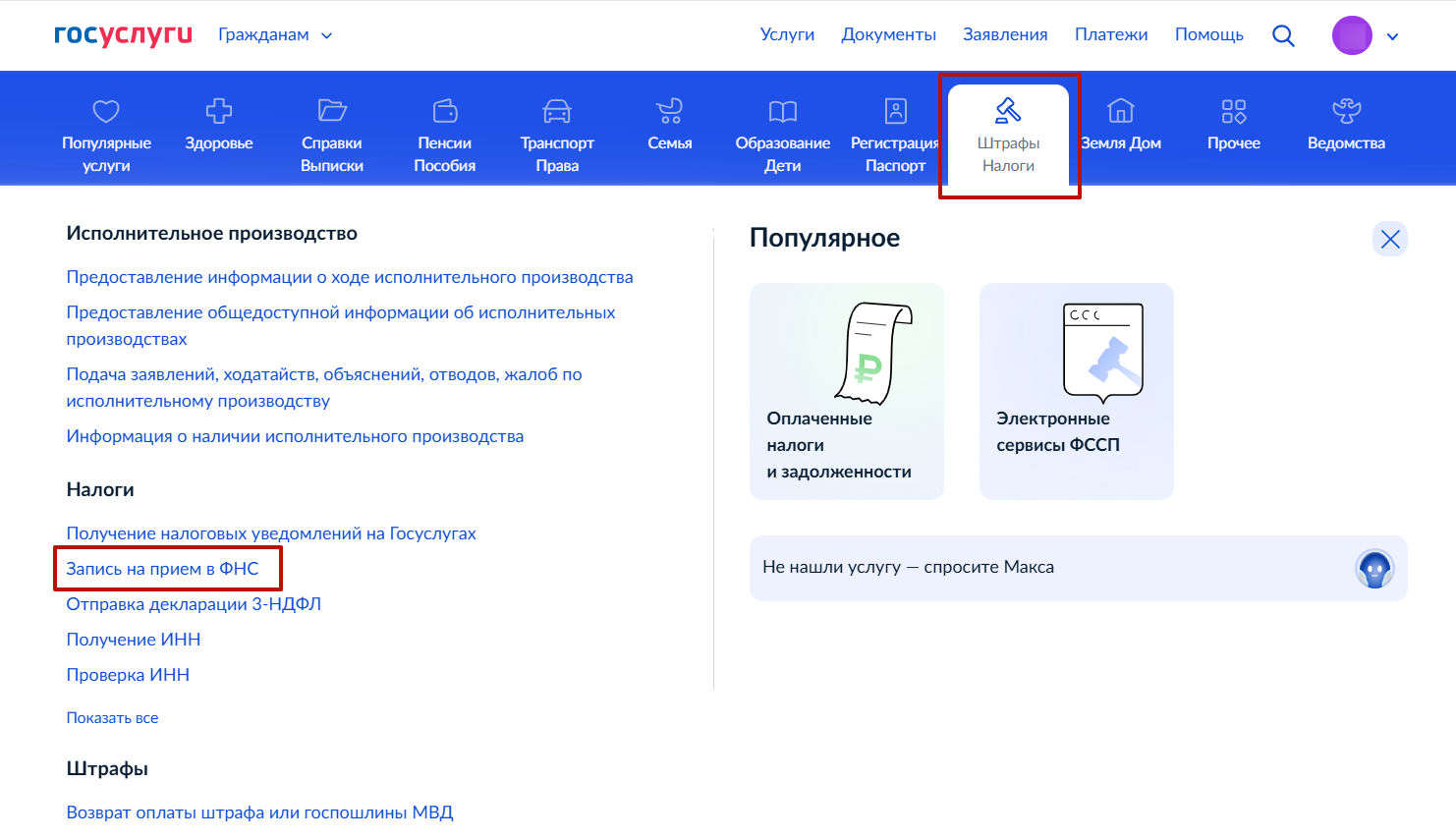
Task: Expand taxes list with Показать все
Action: 112,718
